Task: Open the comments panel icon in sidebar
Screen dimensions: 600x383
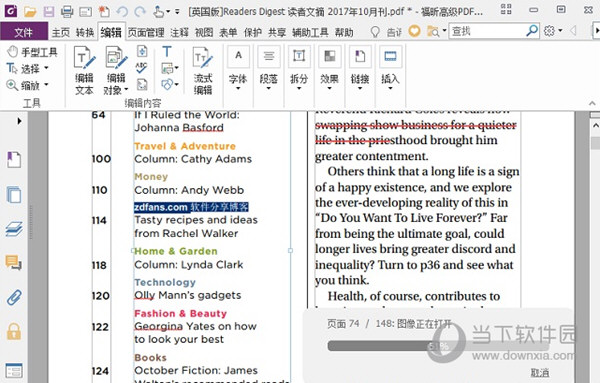Action: click(x=14, y=263)
